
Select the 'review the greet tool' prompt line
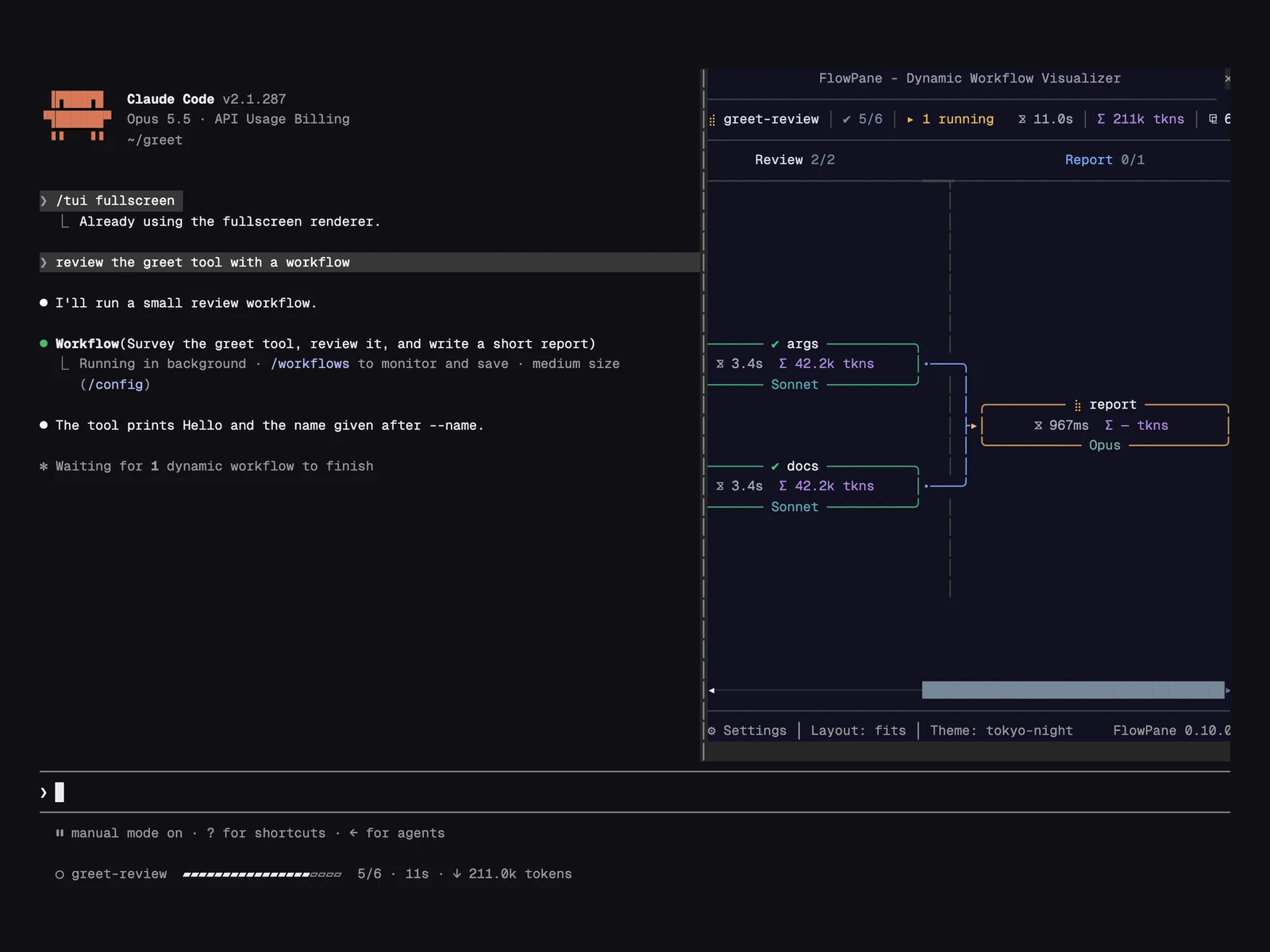[x=370, y=263]
